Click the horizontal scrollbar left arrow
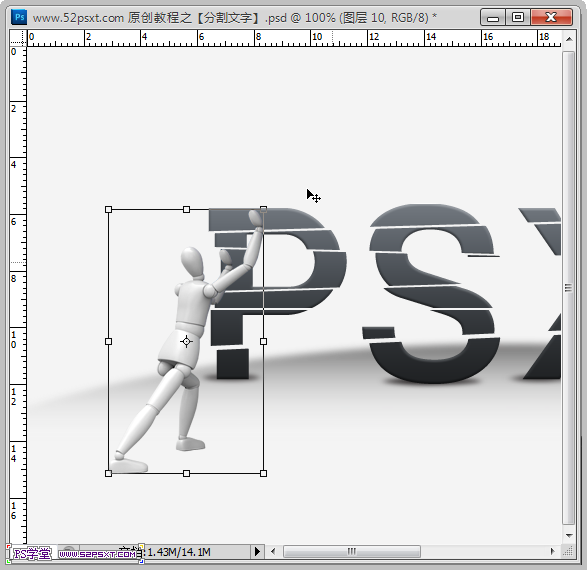587x570 pixels. click(x=273, y=551)
